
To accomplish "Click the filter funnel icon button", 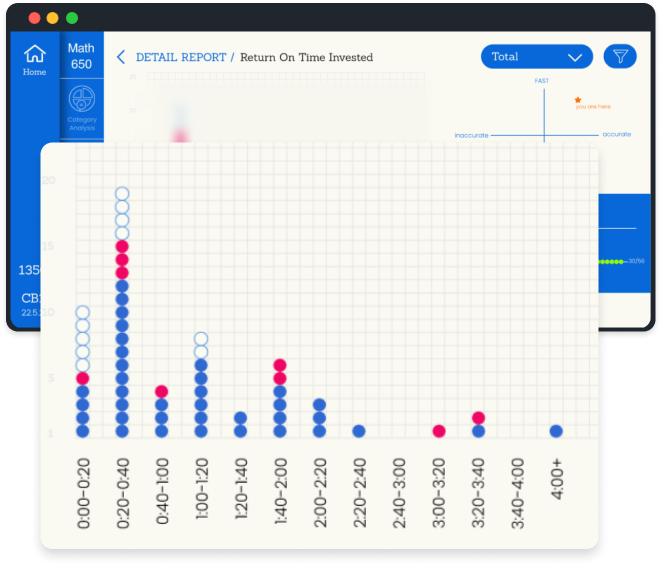I will click(620, 57).
